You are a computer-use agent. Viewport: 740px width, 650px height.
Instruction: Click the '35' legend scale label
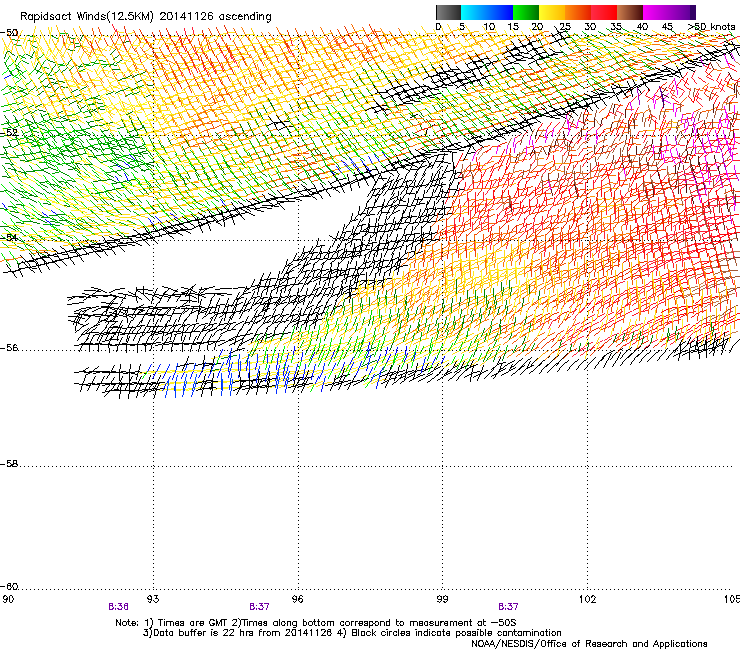(x=616, y=27)
